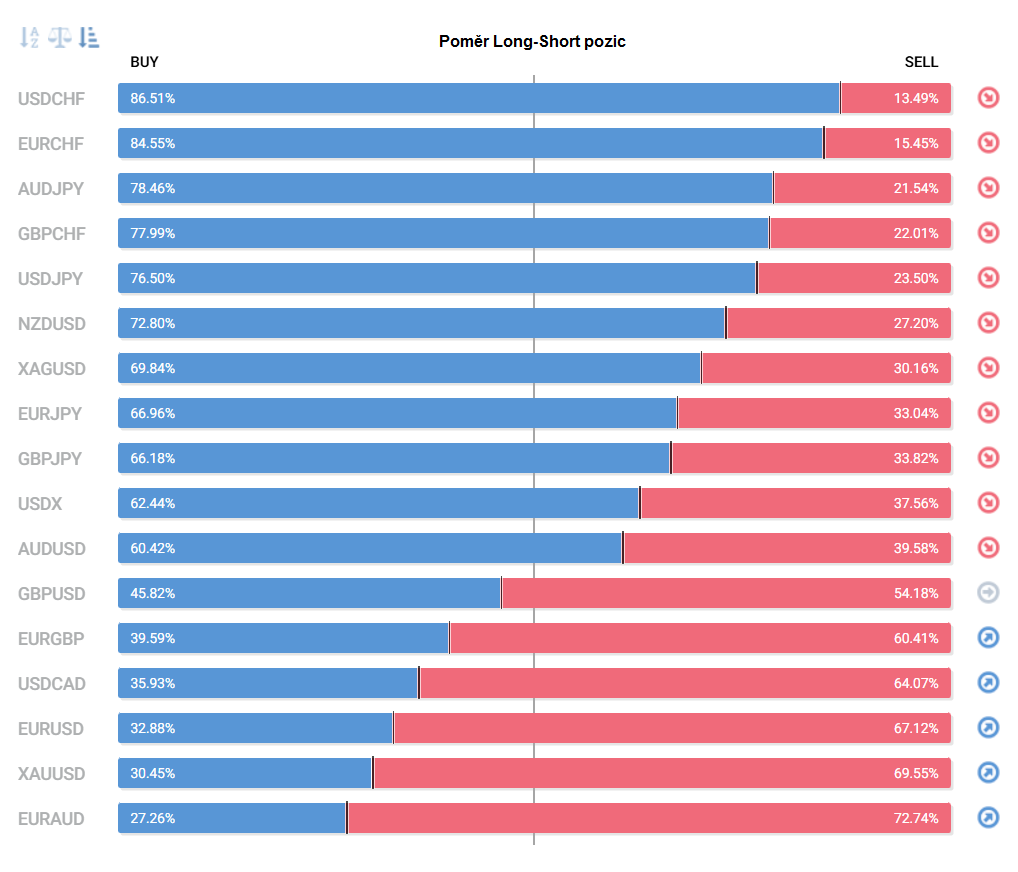Select the EURCHF pair label
The width and height of the screenshot is (1018, 872).
[50, 144]
